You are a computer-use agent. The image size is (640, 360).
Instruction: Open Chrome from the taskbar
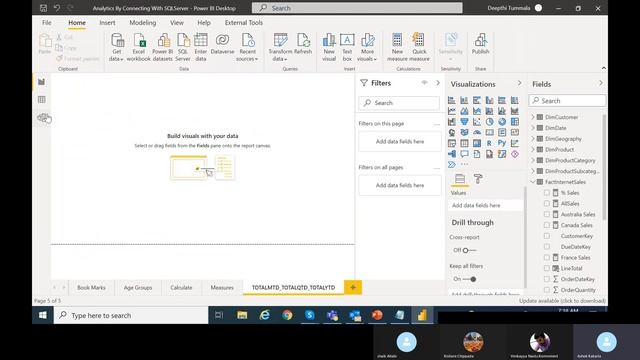pyautogui.click(x=287, y=315)
